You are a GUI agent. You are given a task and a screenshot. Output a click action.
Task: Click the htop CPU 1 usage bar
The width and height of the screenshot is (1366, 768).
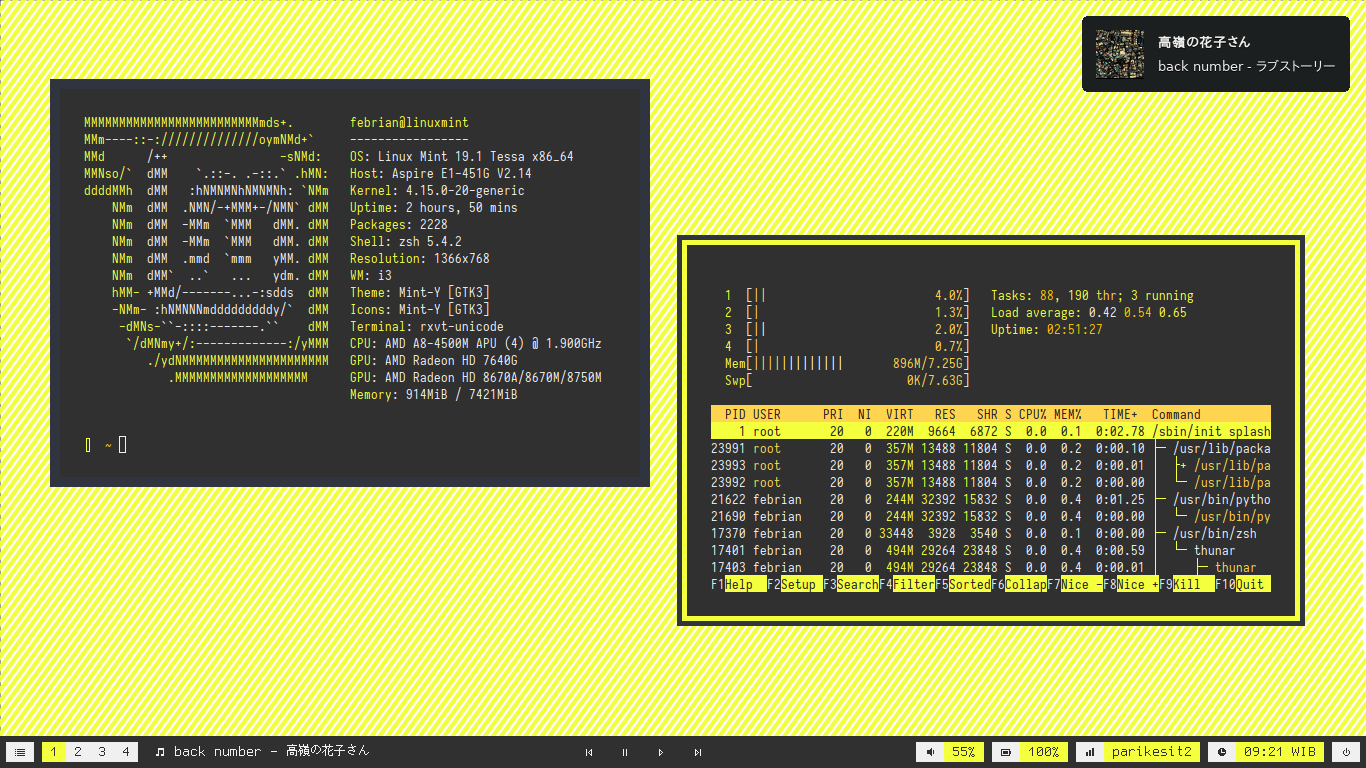click(x=847, y=295)
